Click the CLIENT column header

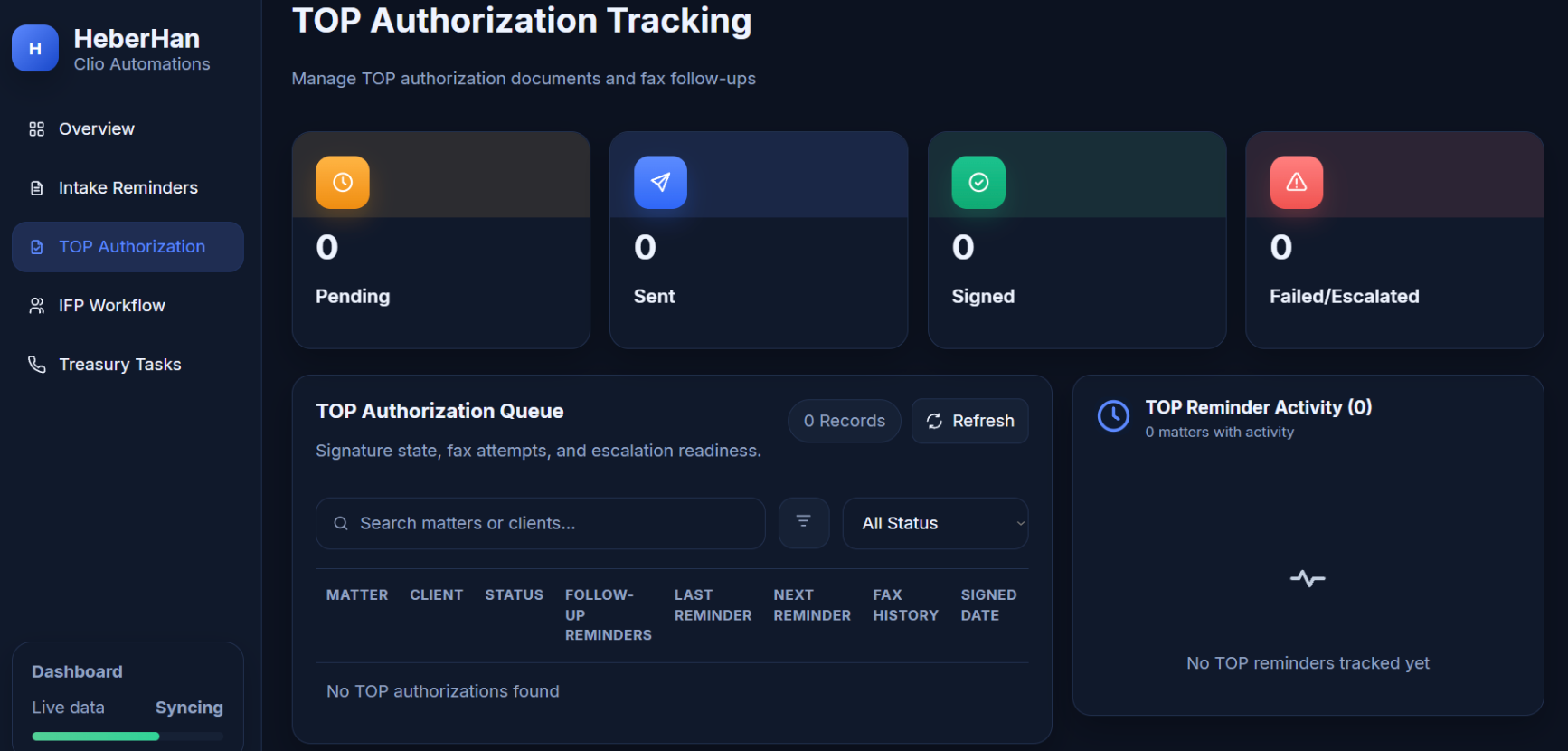pos(437,594)
